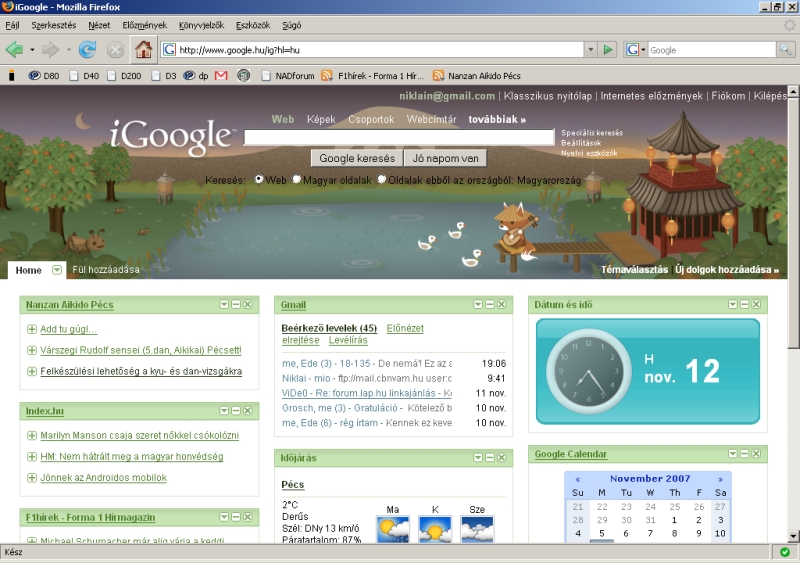Open the D80 bookmark

(x=44, y=76)
